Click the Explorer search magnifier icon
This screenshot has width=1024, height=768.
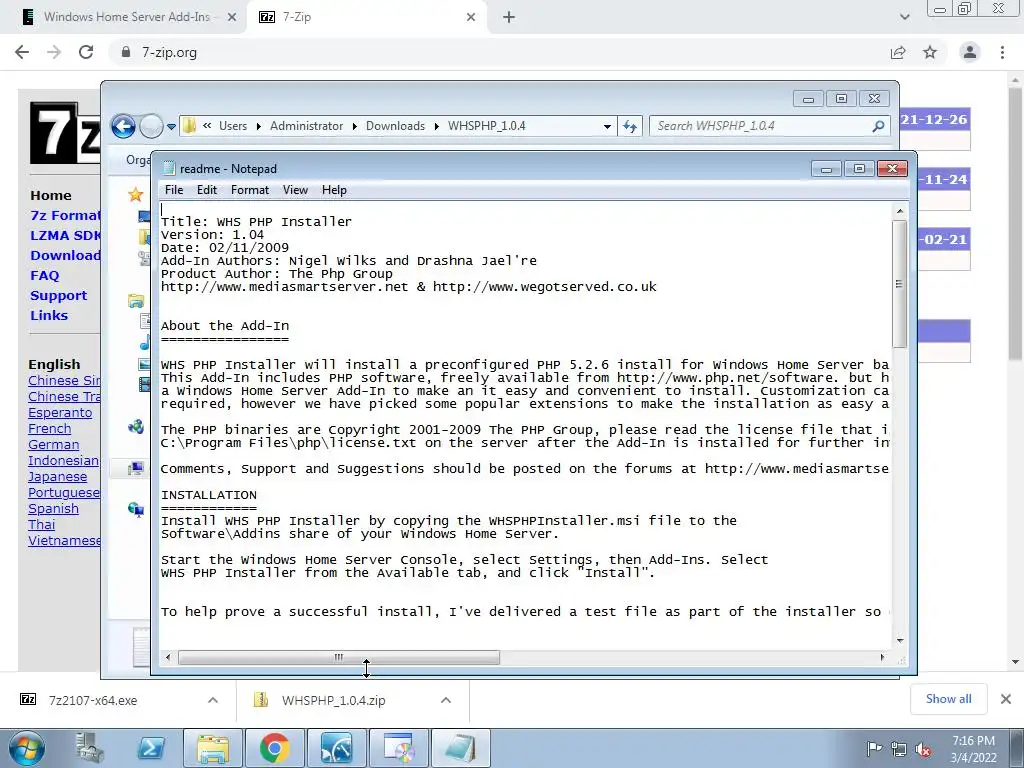pos(879,126)
